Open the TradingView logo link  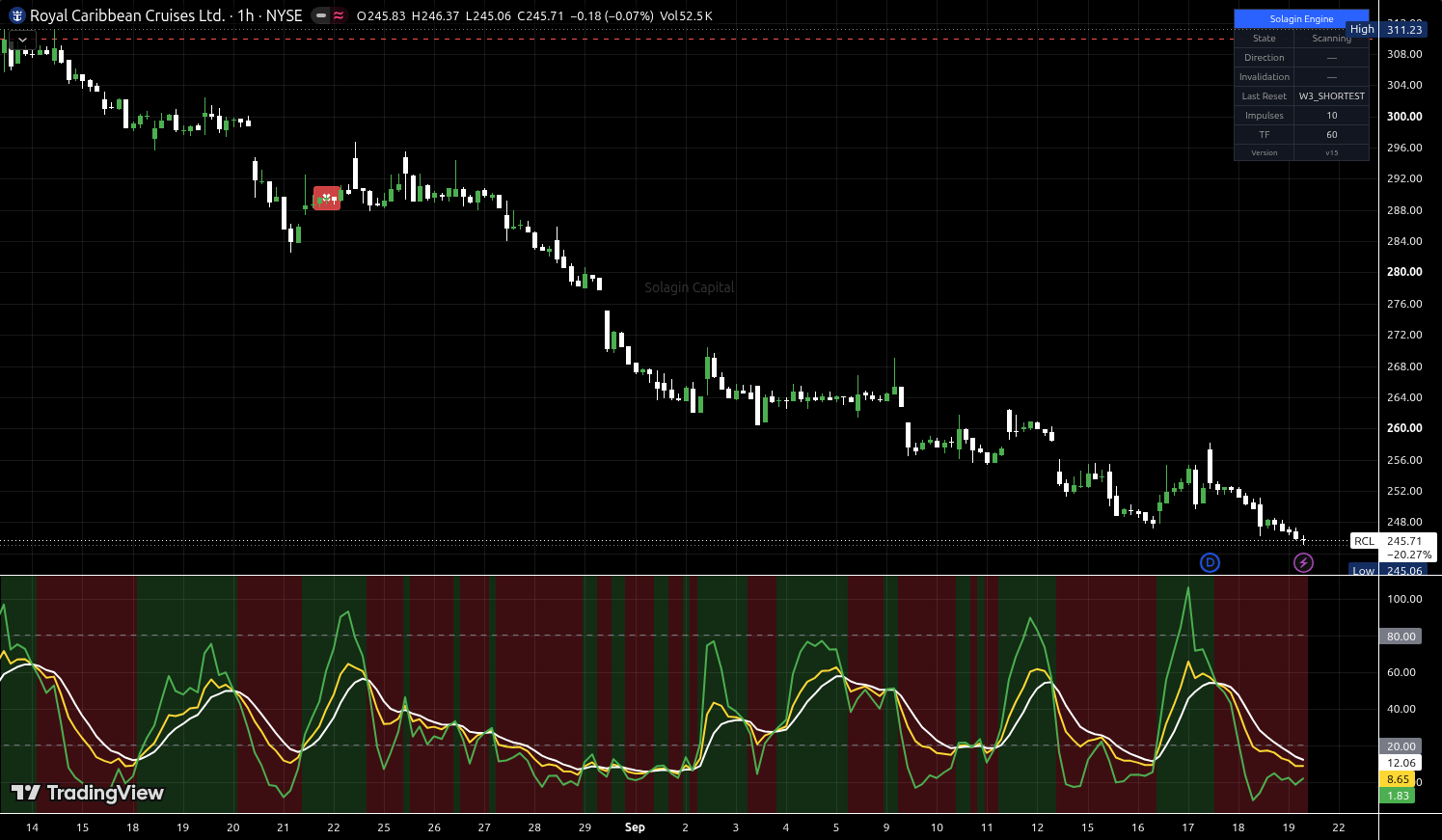pyautogui.click(x=88, y=793)
